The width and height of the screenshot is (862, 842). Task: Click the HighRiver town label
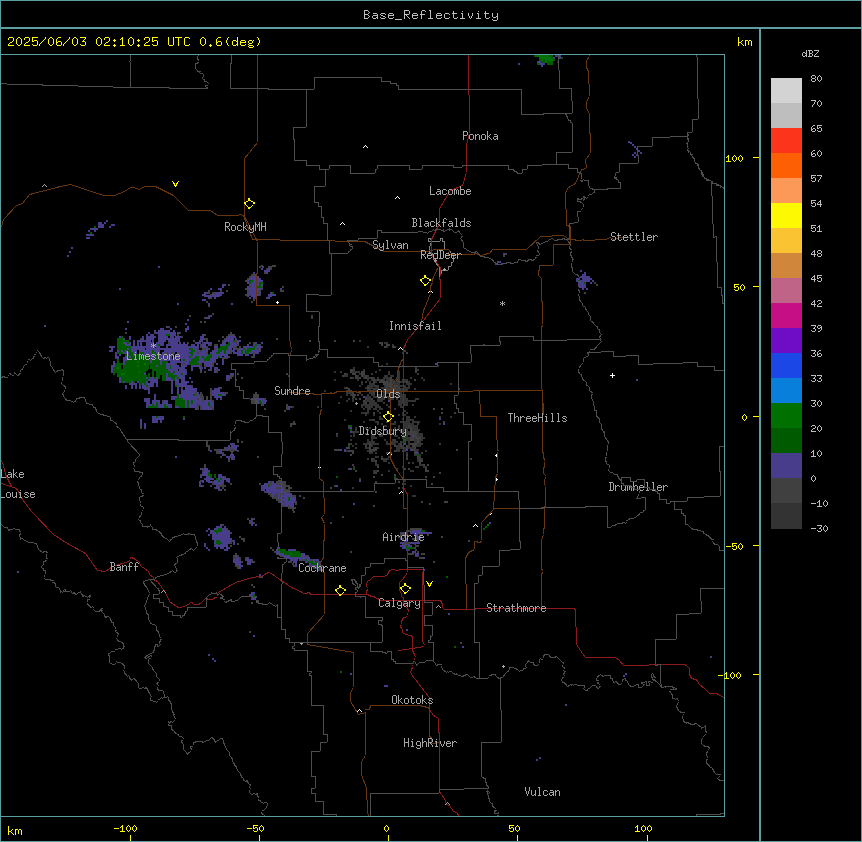(x=430, y=743)
